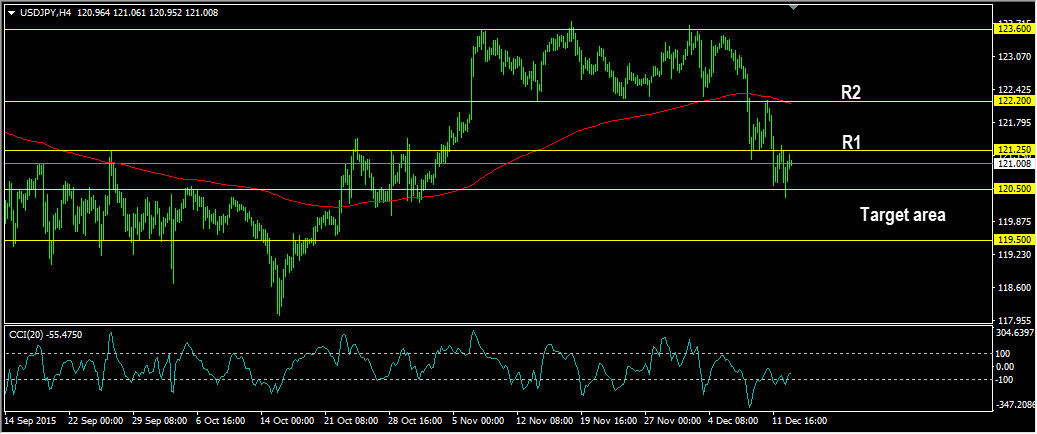The width and height of the screenshot is (1037, 434).
Task: Select the Target area text label
Action: click(x=903, y=215)
